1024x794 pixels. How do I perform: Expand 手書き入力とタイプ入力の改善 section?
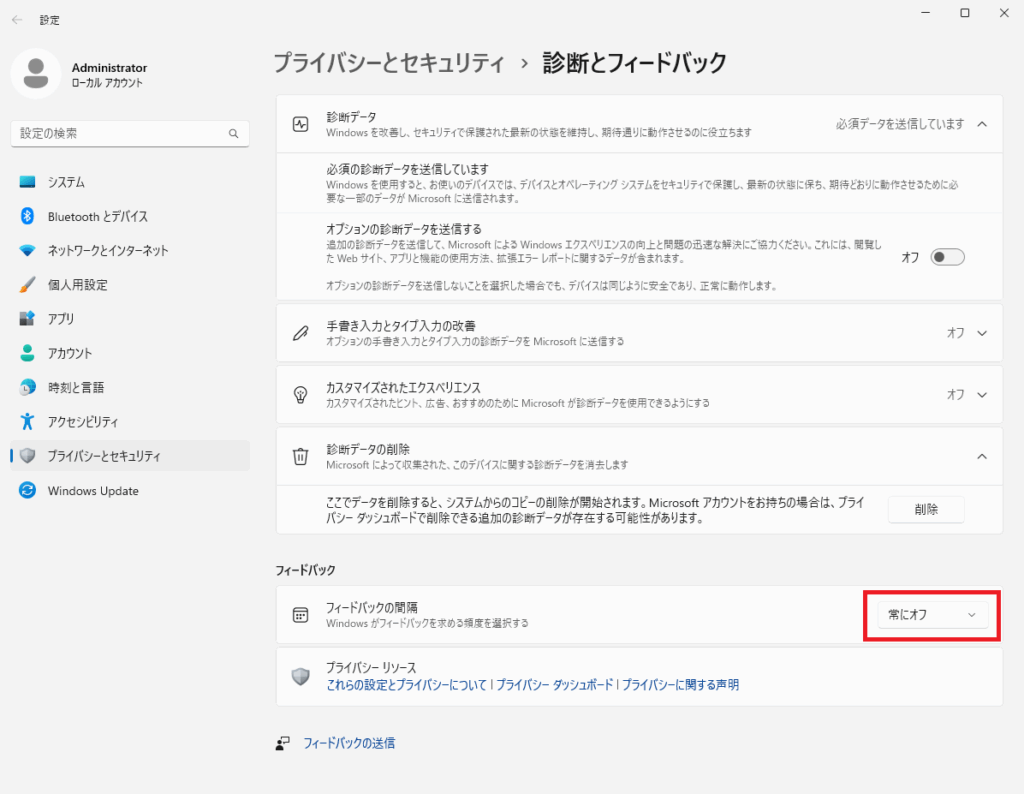click(x=981, y=333)
